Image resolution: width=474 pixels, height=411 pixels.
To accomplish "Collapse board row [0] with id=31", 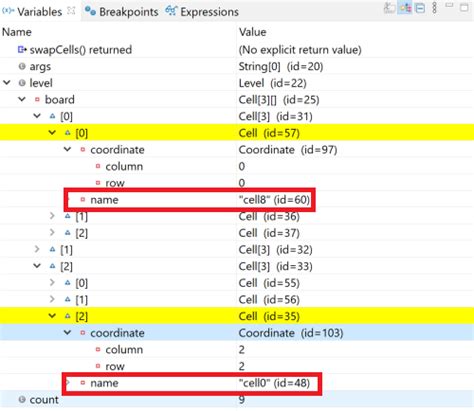I will tap(37, 116).
